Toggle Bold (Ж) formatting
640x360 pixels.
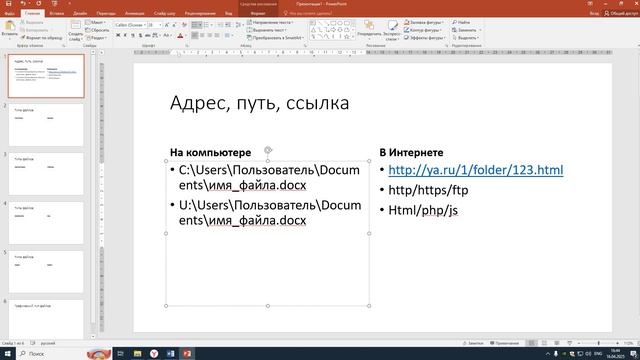point(118,36)
